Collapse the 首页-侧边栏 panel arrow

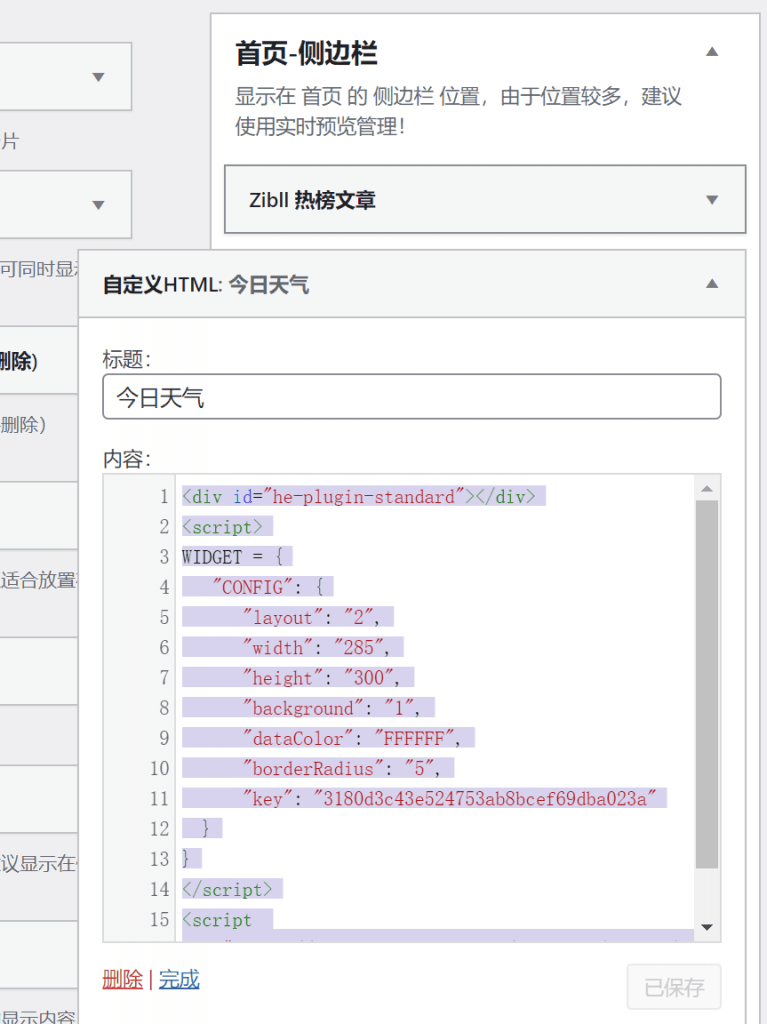[712, 52]
